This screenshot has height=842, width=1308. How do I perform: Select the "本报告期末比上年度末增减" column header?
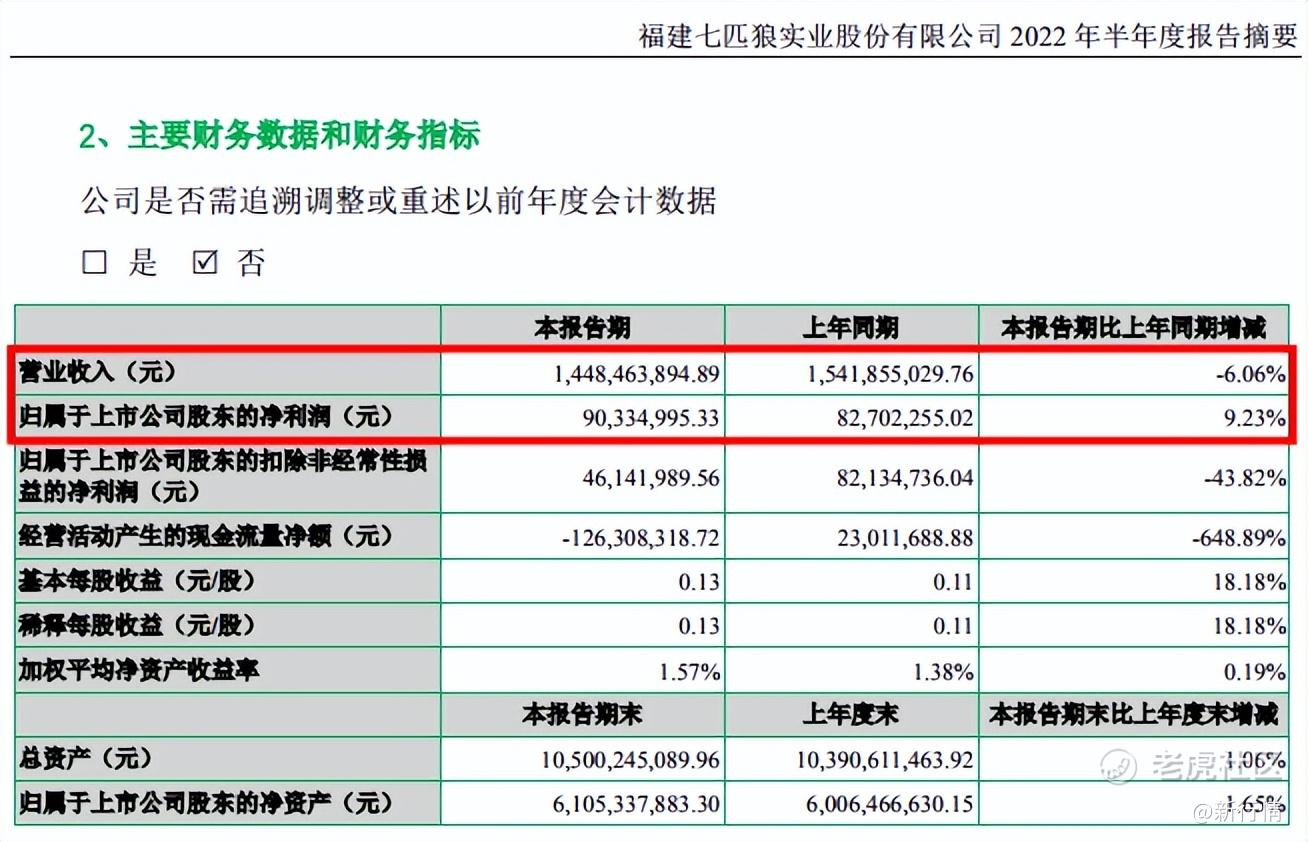click(1134, 714)
